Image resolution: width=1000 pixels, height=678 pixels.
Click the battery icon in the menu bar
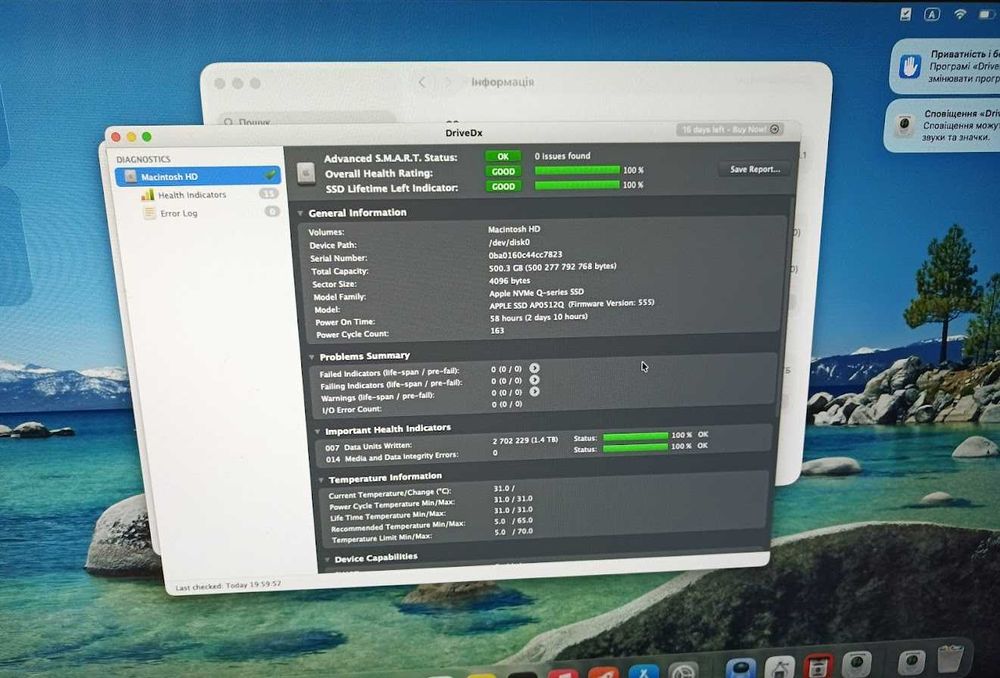click(986, 15)
